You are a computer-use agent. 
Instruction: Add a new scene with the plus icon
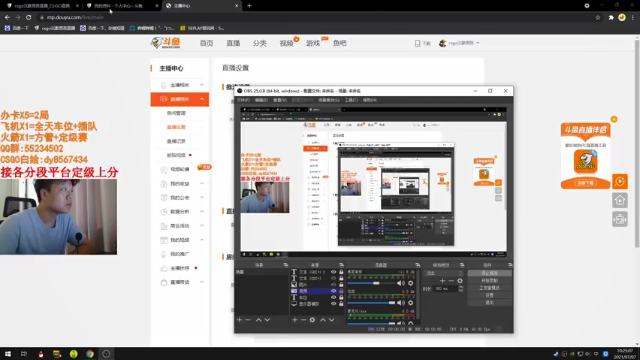pyautogui.click(x=240, y=320)
